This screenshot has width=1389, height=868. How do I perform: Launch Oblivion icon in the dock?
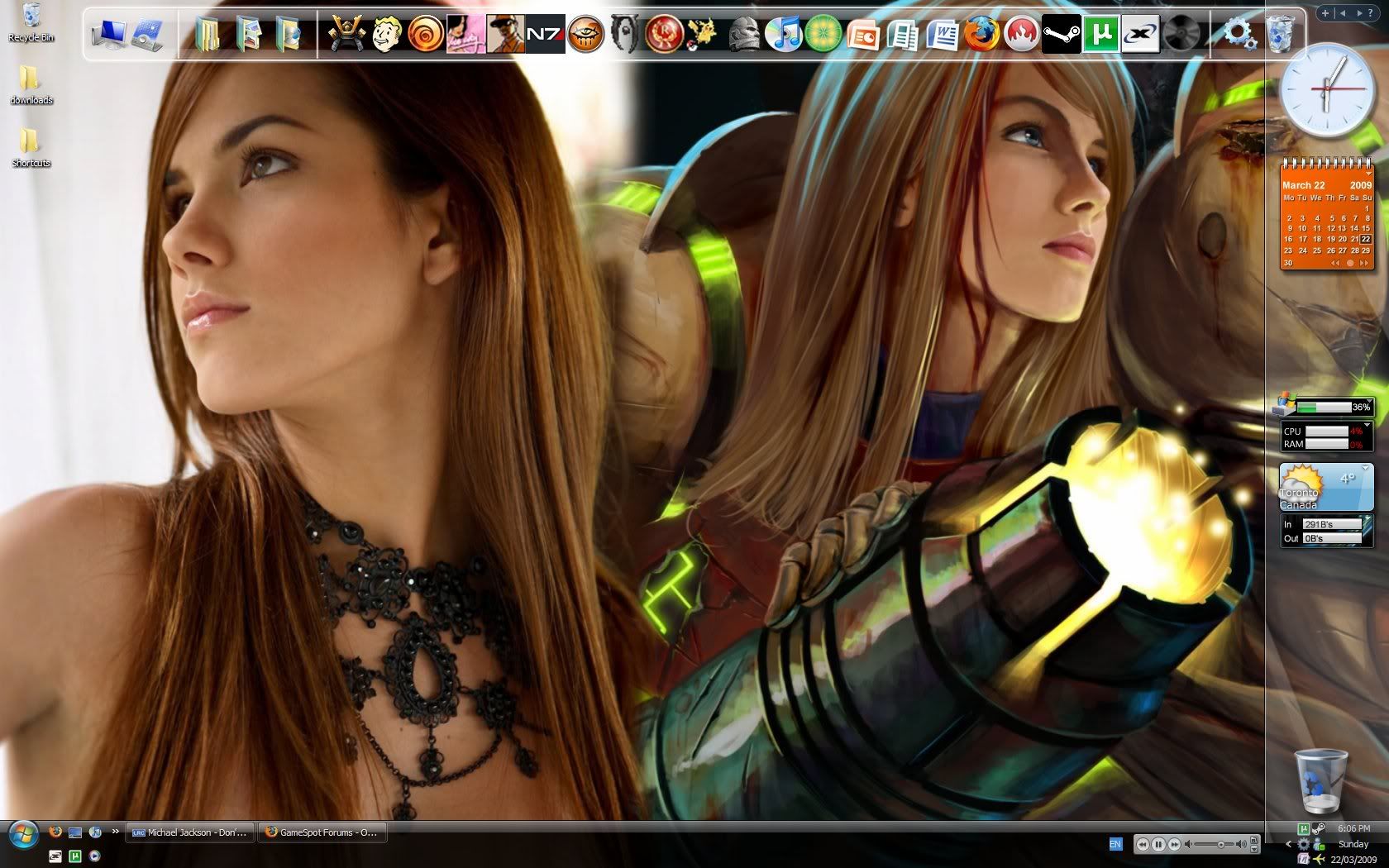coord(624,34)
